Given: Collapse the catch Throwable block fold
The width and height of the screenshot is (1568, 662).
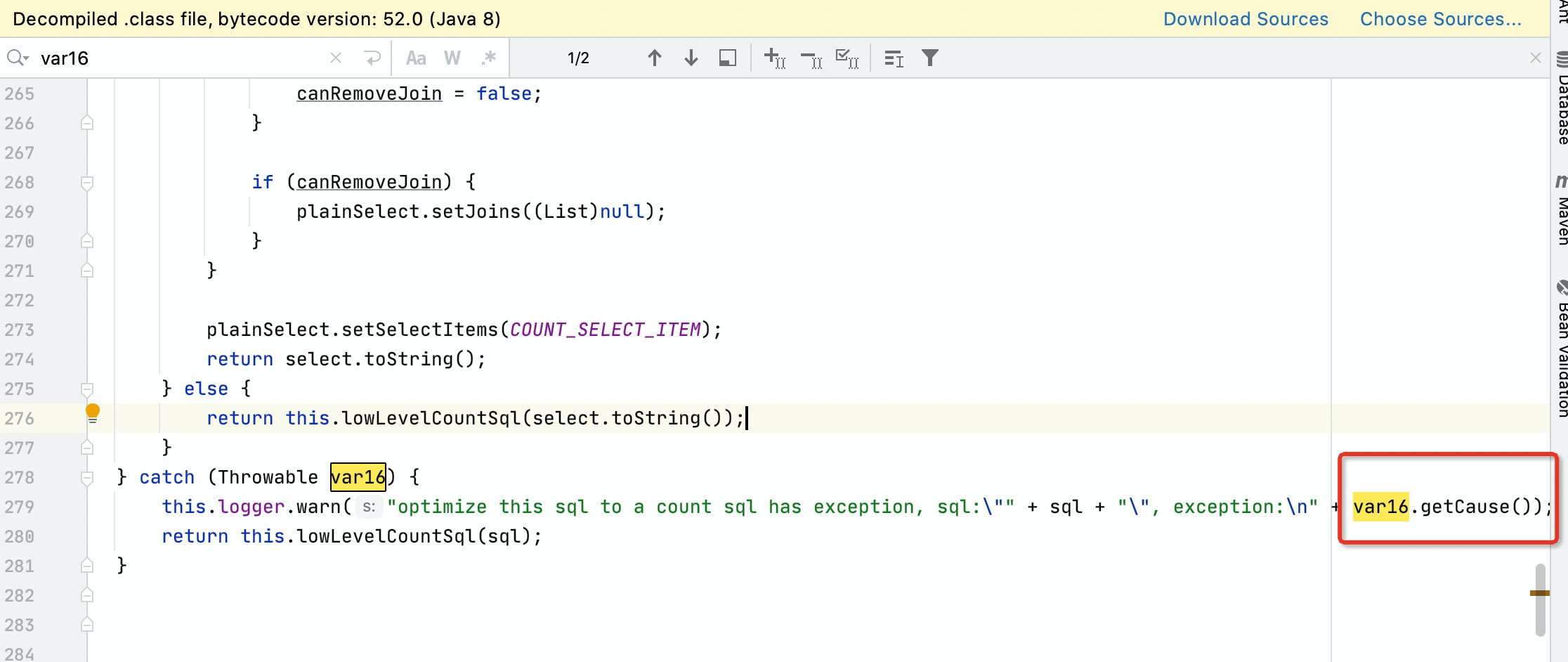Looking at the screenshot, I should coord(87,477).
